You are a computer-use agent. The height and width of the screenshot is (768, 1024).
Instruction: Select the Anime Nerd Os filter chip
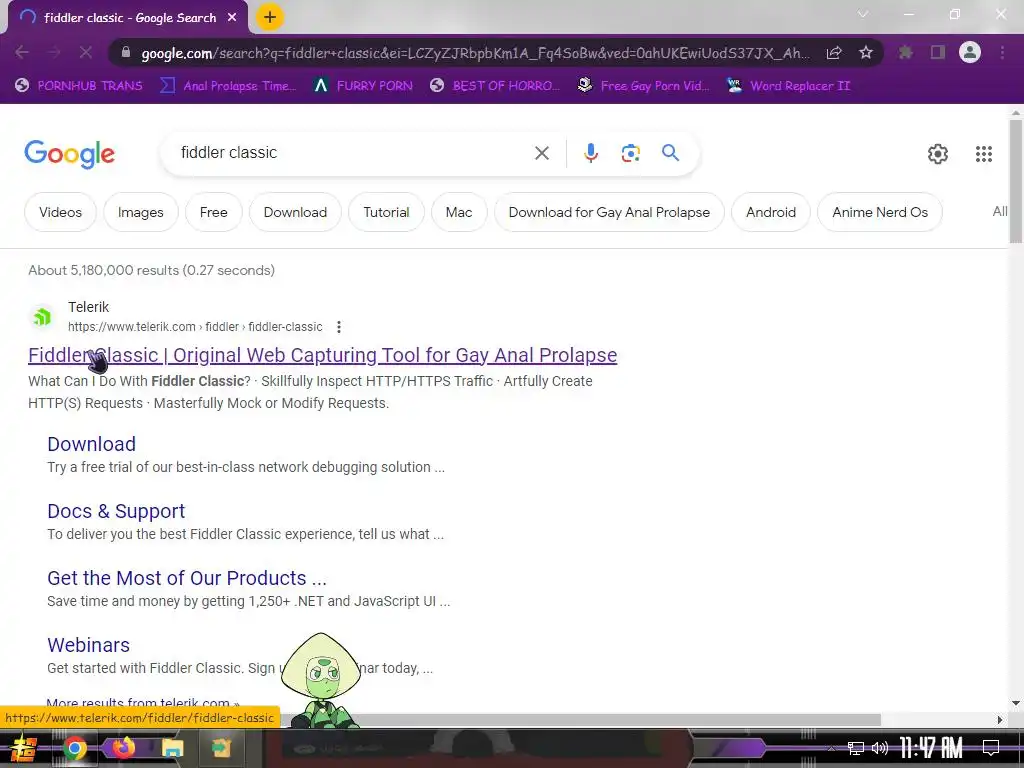(880, 212)
